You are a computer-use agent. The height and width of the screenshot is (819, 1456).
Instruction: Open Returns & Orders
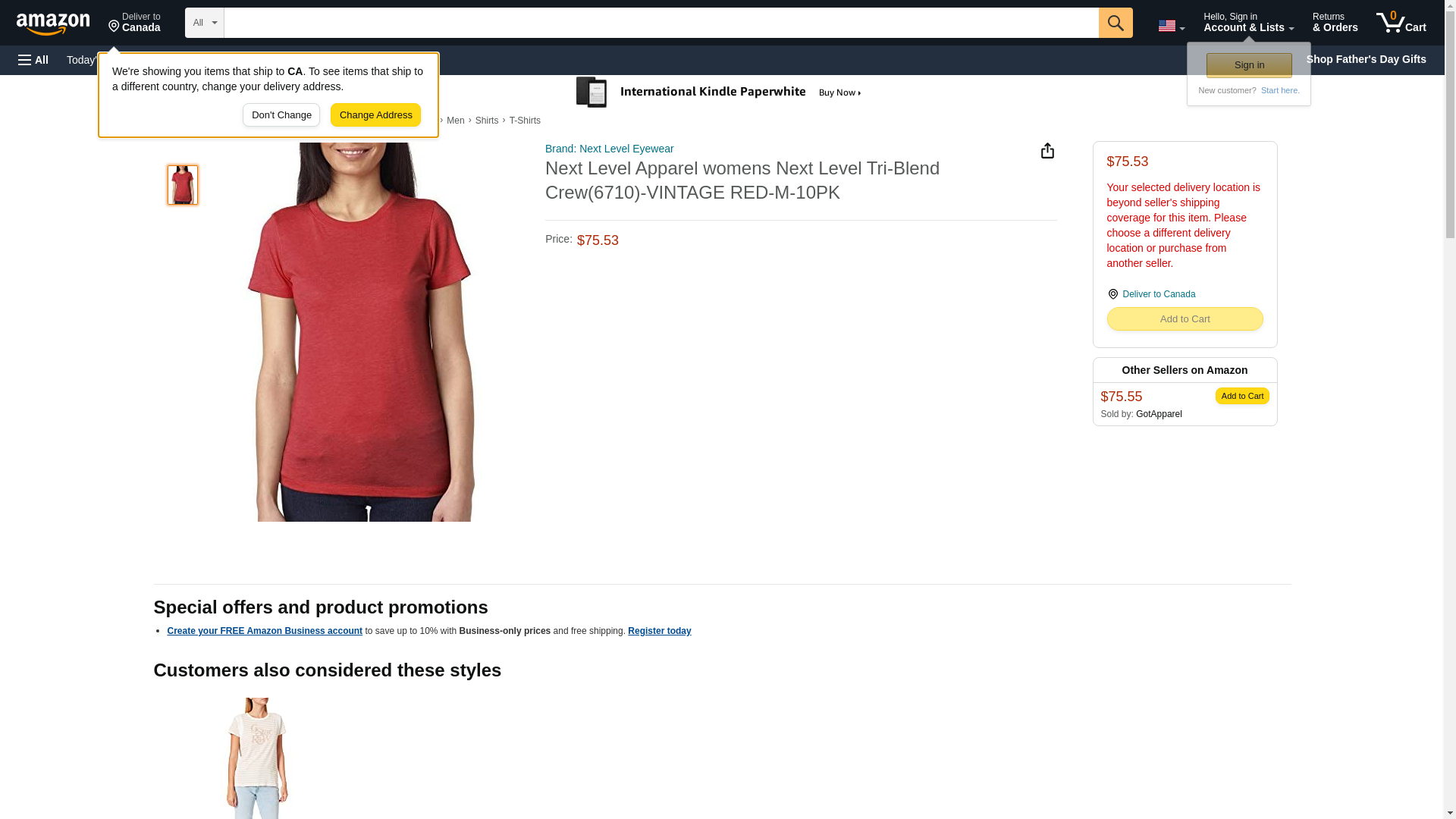(1335, 23)
